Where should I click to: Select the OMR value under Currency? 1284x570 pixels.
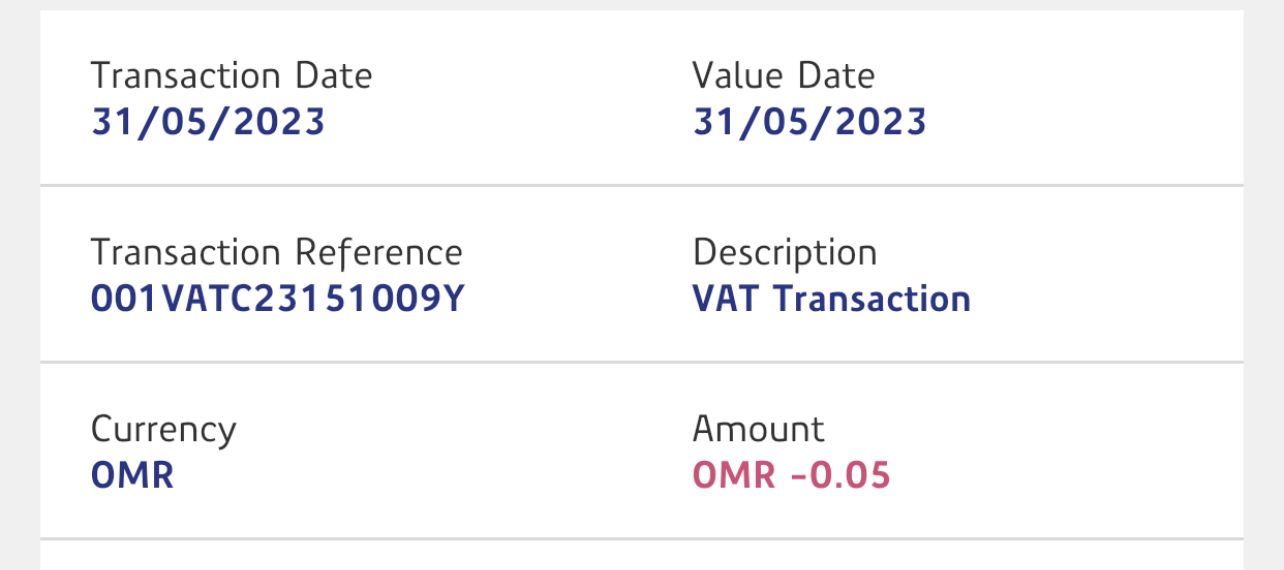coord(132,475)
